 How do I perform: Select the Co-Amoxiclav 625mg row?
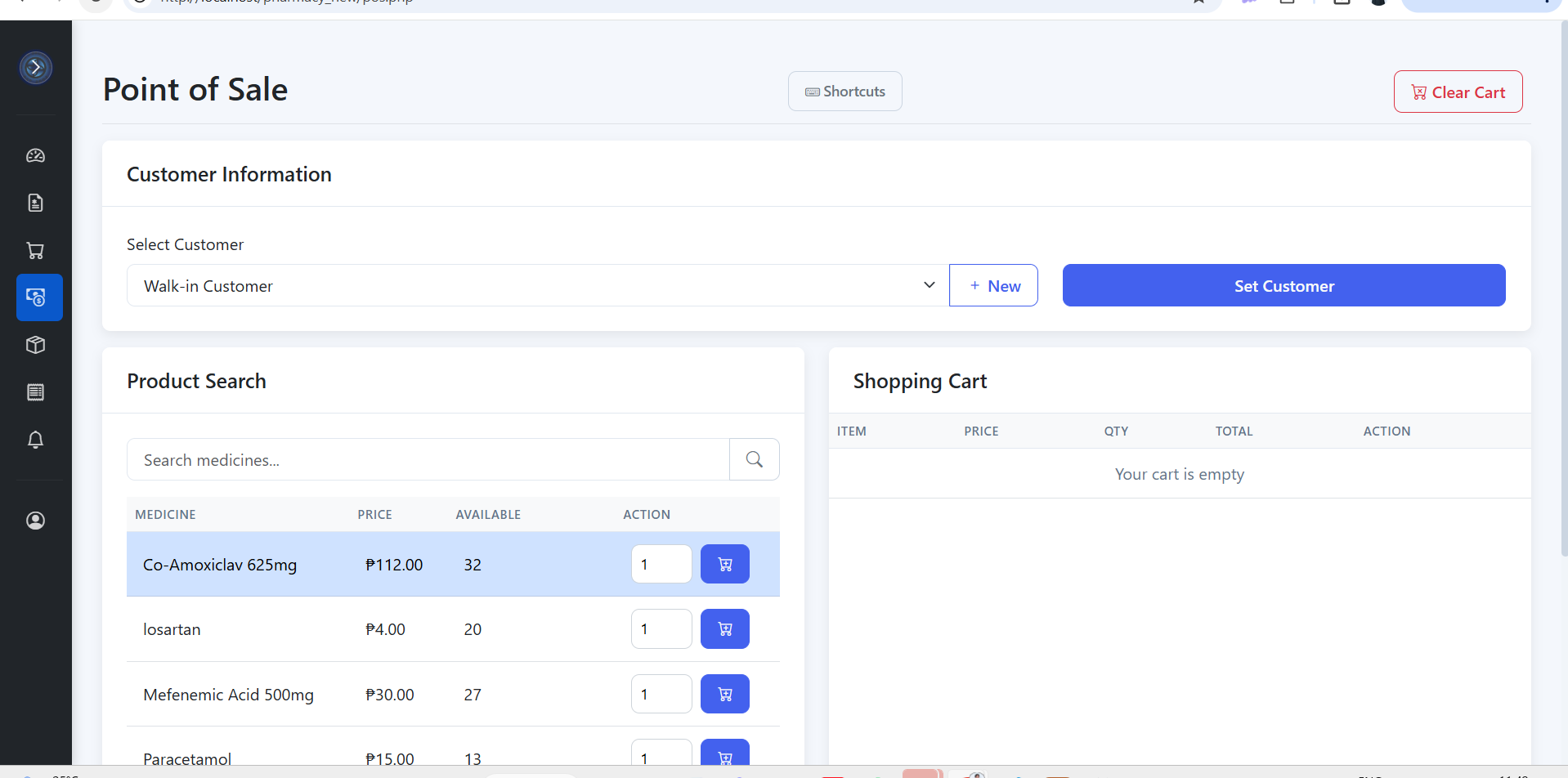coord(245,565)
